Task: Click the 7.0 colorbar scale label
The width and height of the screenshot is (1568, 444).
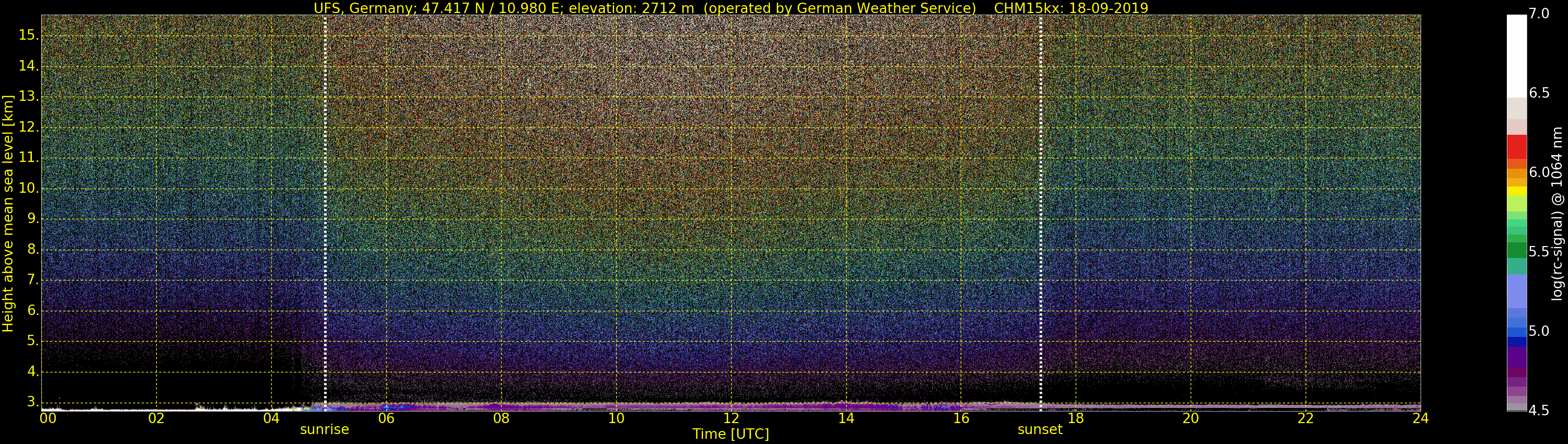Action: click(1539, 14)
